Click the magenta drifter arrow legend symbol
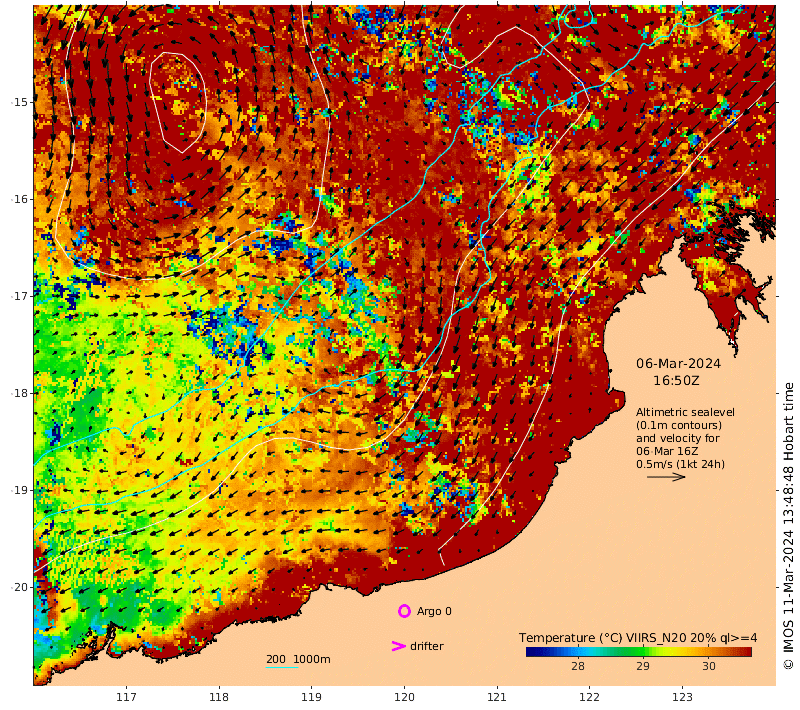The image size is (800, 710). [398, 646]
